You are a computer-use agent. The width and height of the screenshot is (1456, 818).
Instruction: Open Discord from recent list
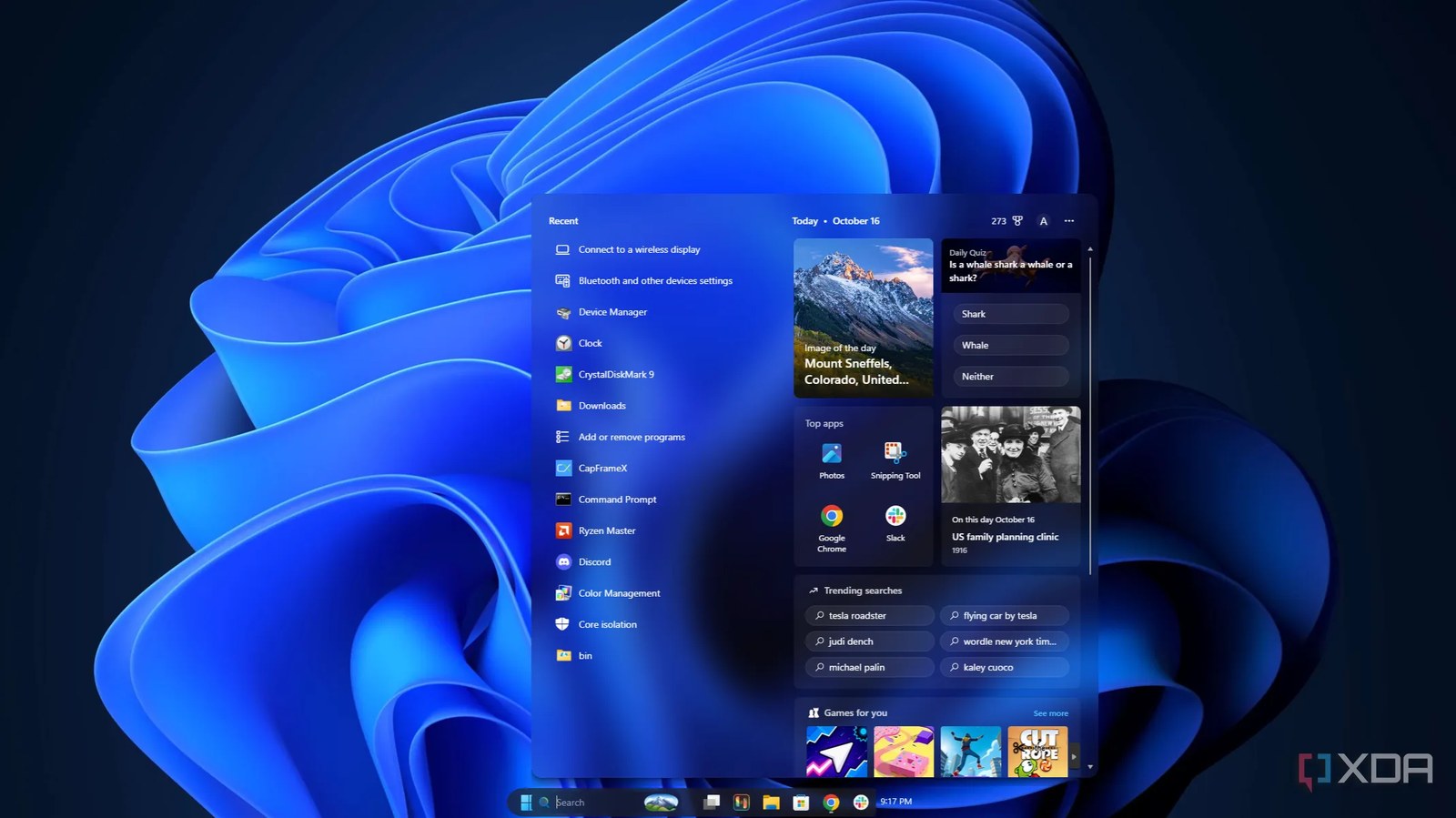point(583,561)
